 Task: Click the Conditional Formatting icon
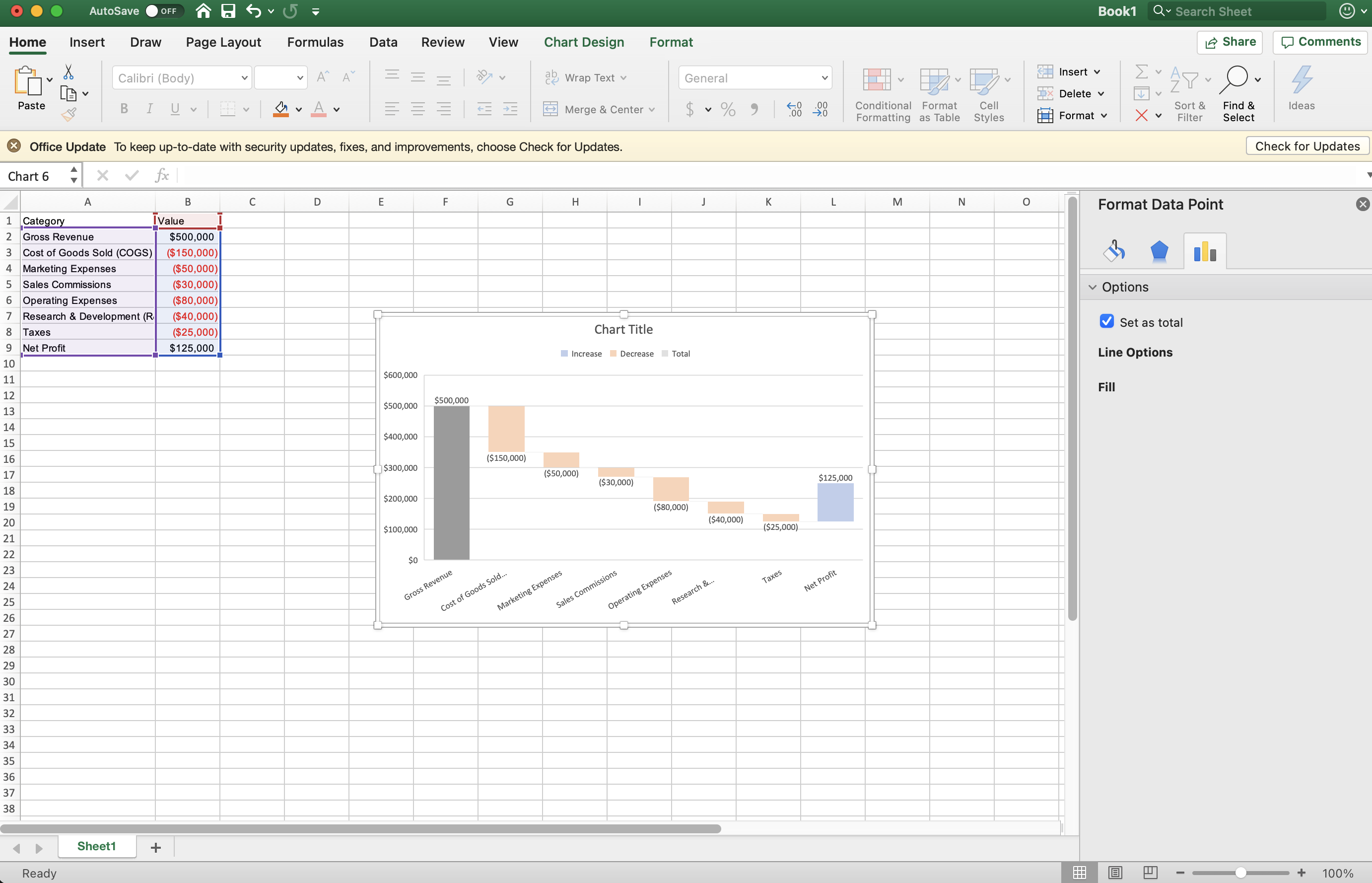876,80
